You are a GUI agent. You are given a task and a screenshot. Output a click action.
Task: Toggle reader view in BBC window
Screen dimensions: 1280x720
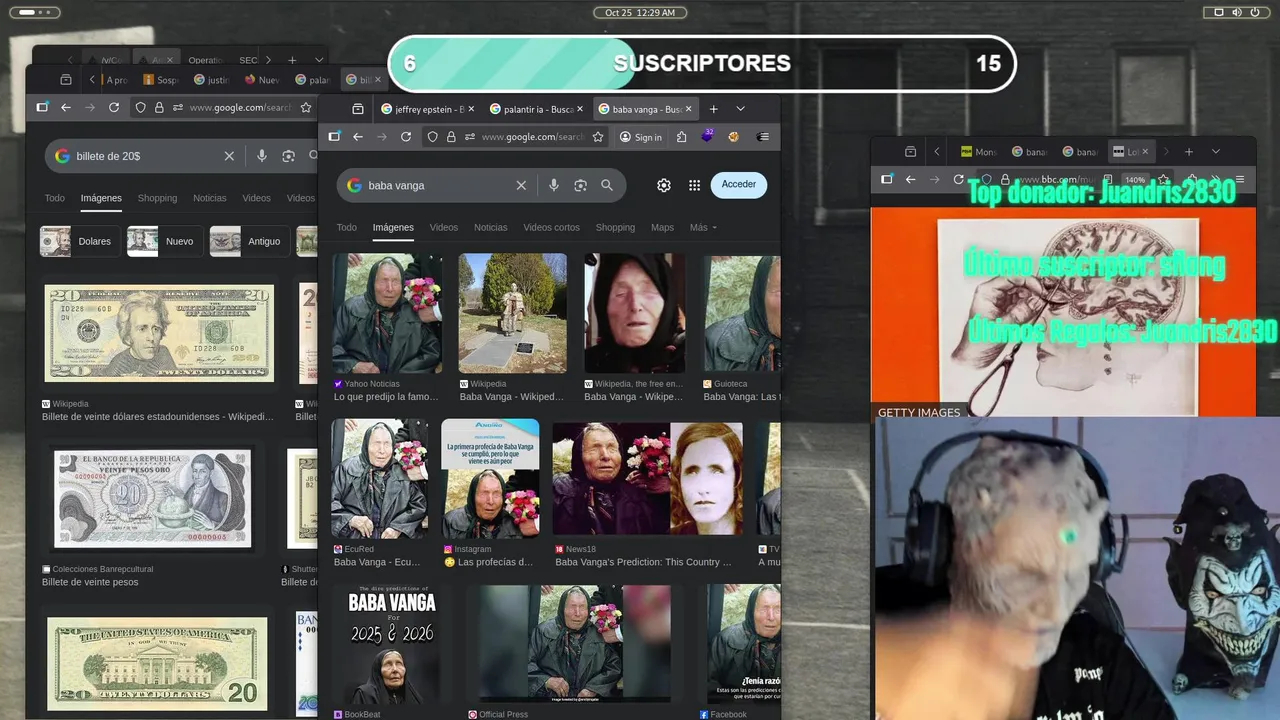coord(1107,180)
